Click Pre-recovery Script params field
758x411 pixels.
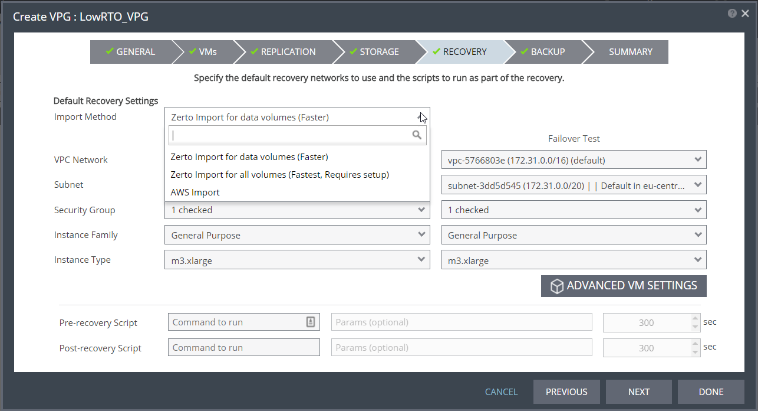coord(462,322)
